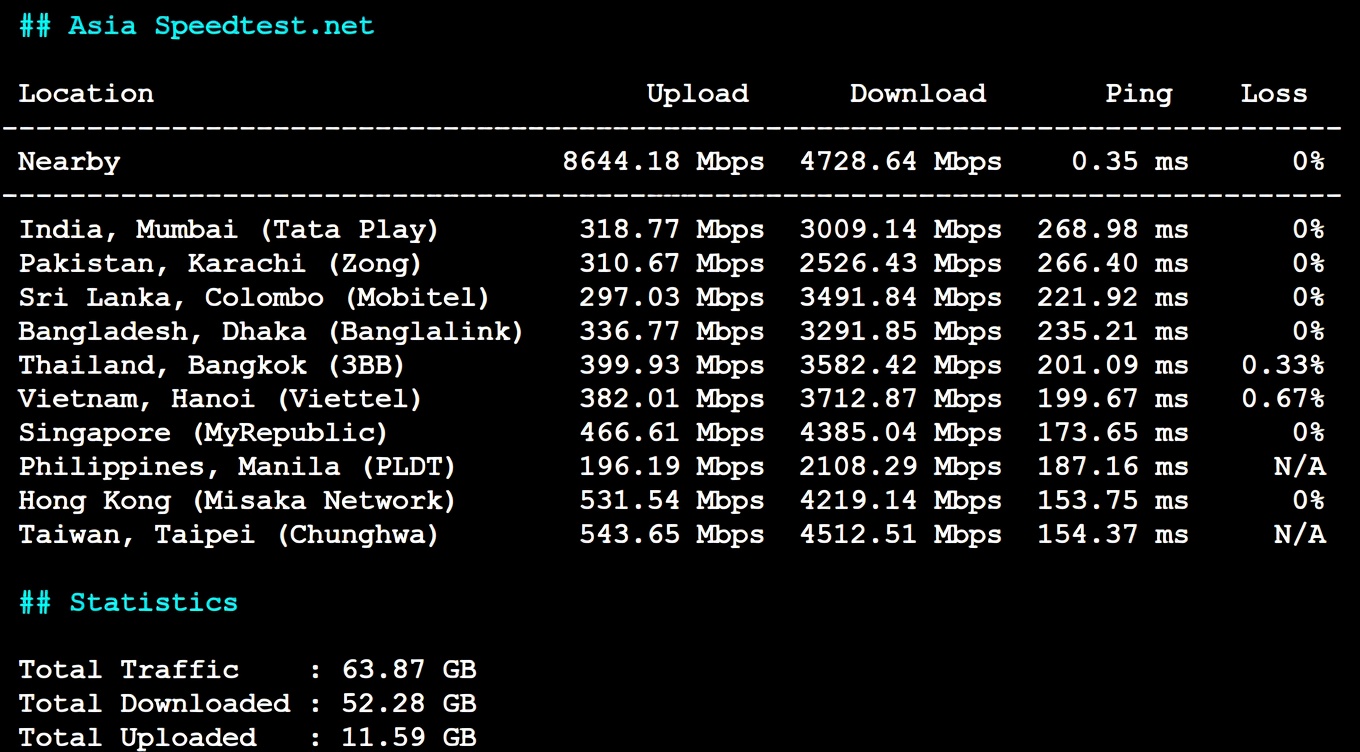Click Singapore ping "173.65 ms"
1360x752 pixels.
point(1113,434)
